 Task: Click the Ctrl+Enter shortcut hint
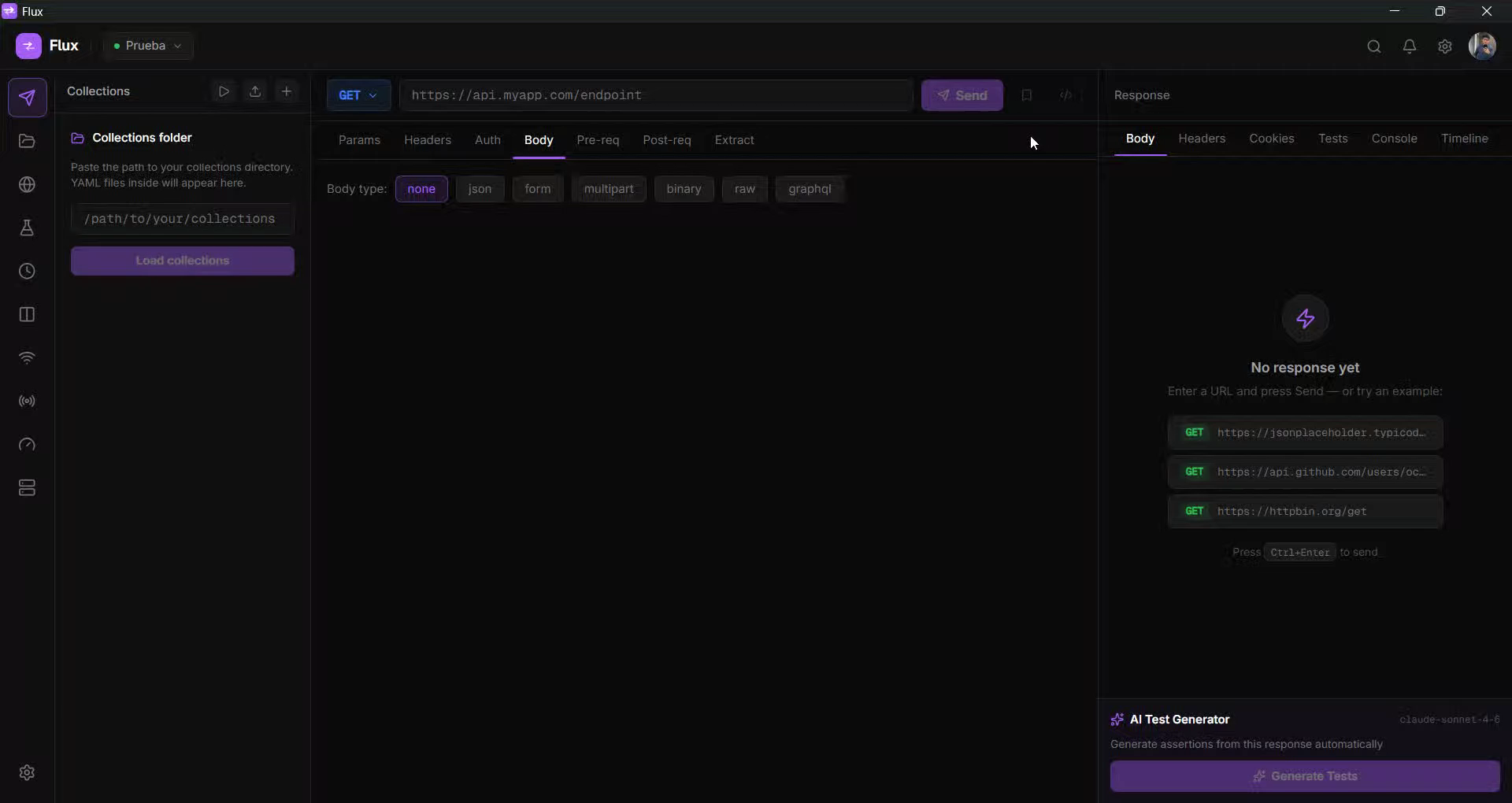pyautogui.click(x=1299, y=553)
